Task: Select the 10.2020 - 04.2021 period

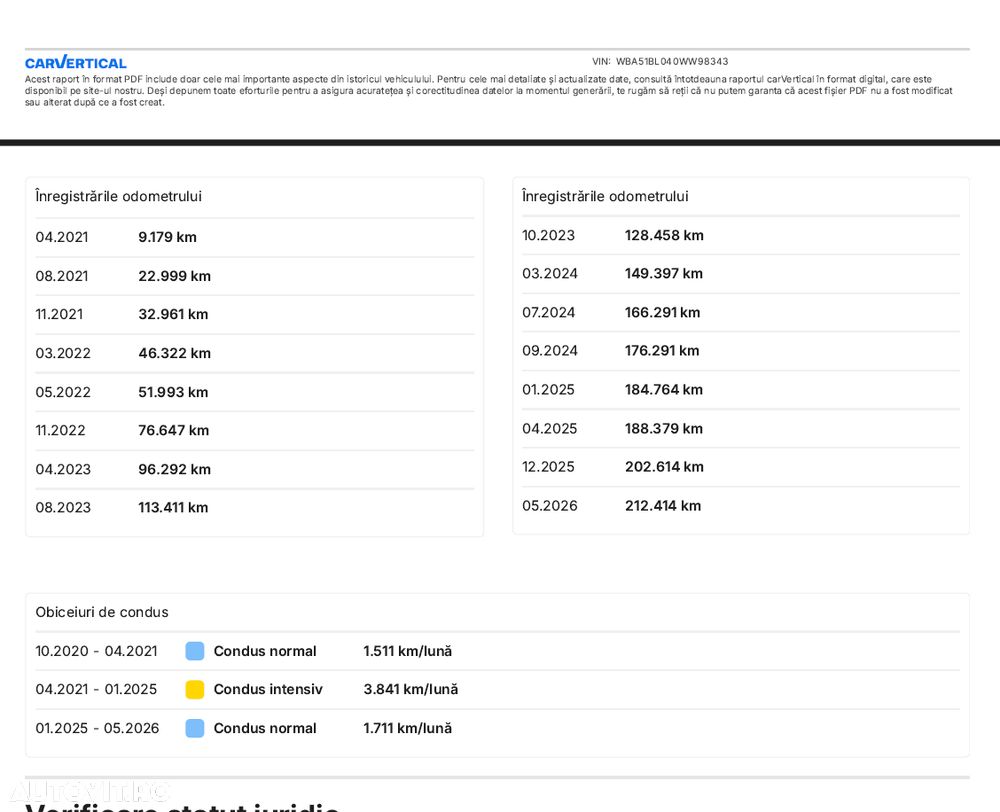Action: point(96,651)
